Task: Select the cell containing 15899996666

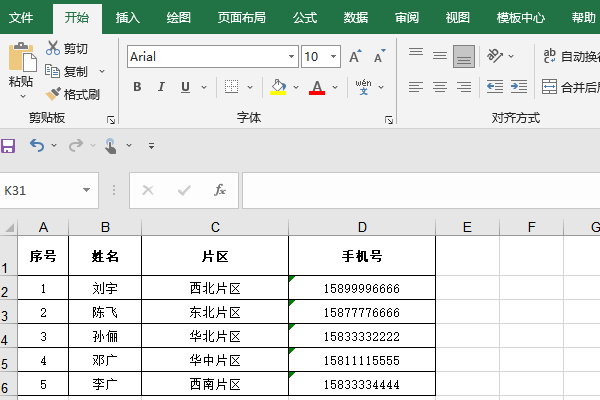Action: [362, 288]
